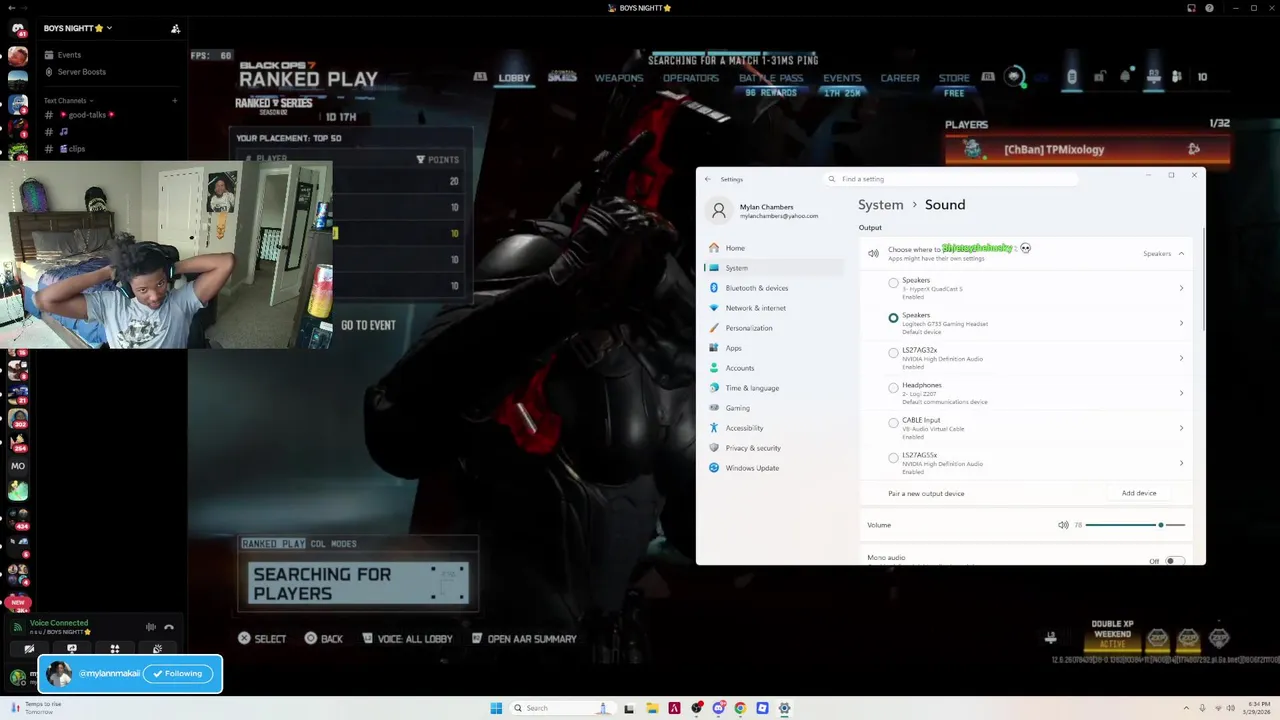Image resolution: width=1280 pixels, height=720 pixels.
Task: Open soundboard in Discord voice panel
Action: click(157, 649)
